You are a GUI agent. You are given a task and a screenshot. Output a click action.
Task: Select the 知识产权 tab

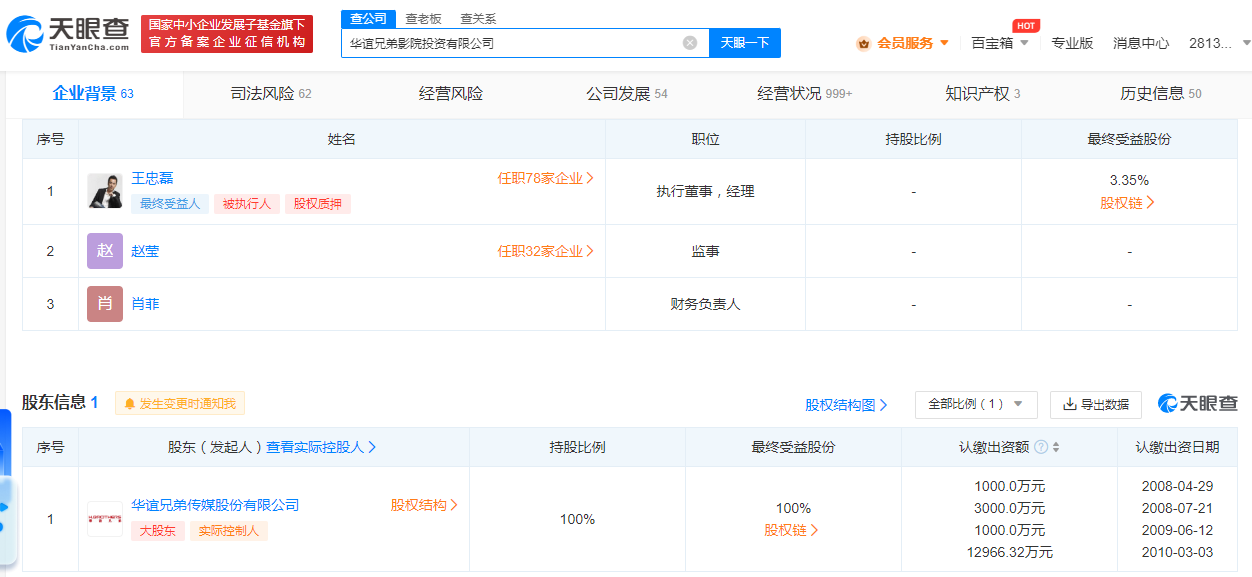(982, 94)
